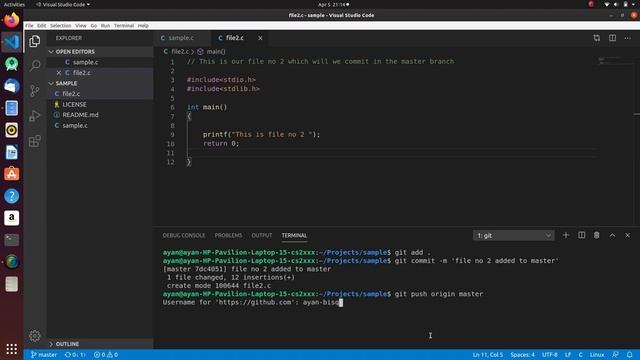Kill terminal with trash icon
The height and width of the screenshot is (360, 640).
(596, 235)
